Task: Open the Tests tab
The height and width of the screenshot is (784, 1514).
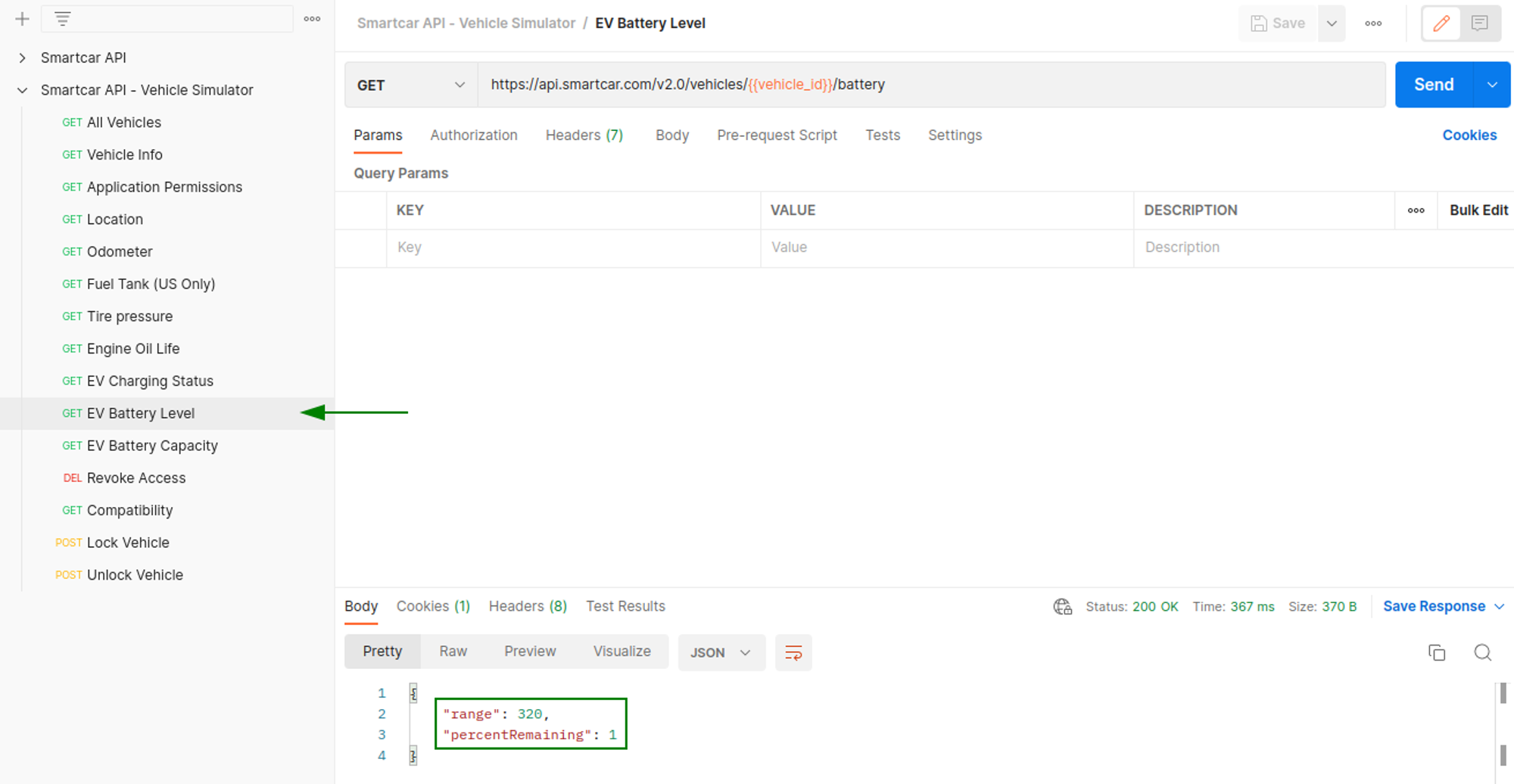Action: 883,135
